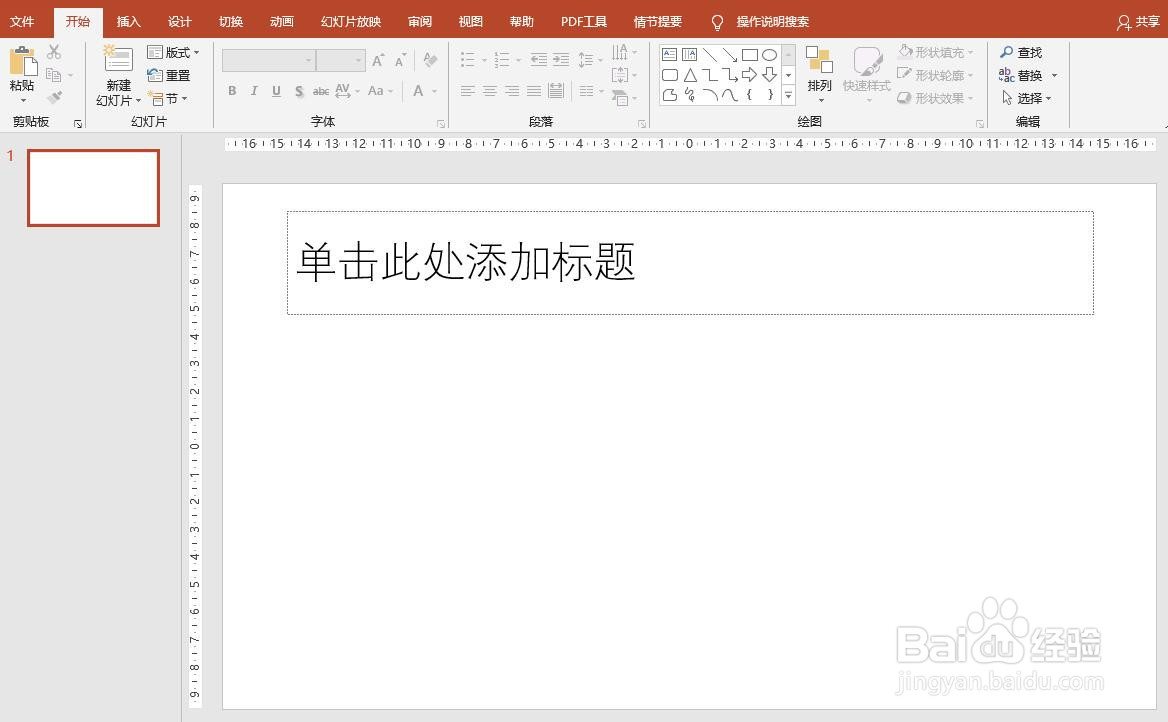Select the curved line shape tool
The height and width of the screenshot is (722, 1168).
pyautogui.click(x=729, y=96)
